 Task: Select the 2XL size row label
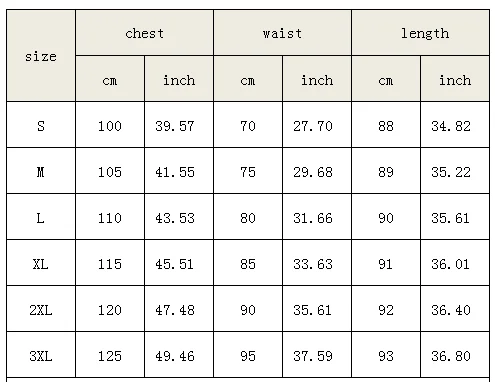[x=41, y=309]
